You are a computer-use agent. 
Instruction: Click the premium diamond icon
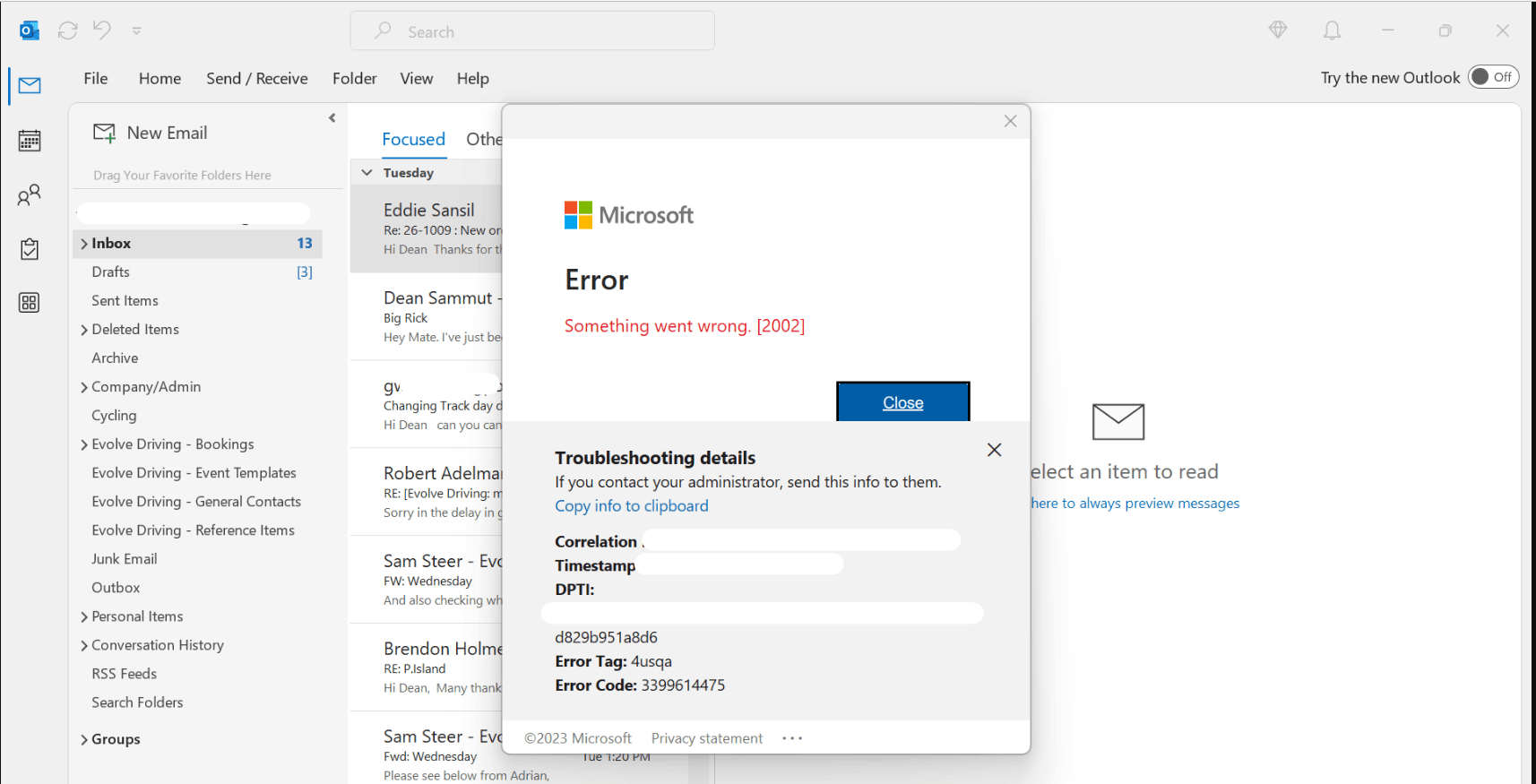[1278, 30]
